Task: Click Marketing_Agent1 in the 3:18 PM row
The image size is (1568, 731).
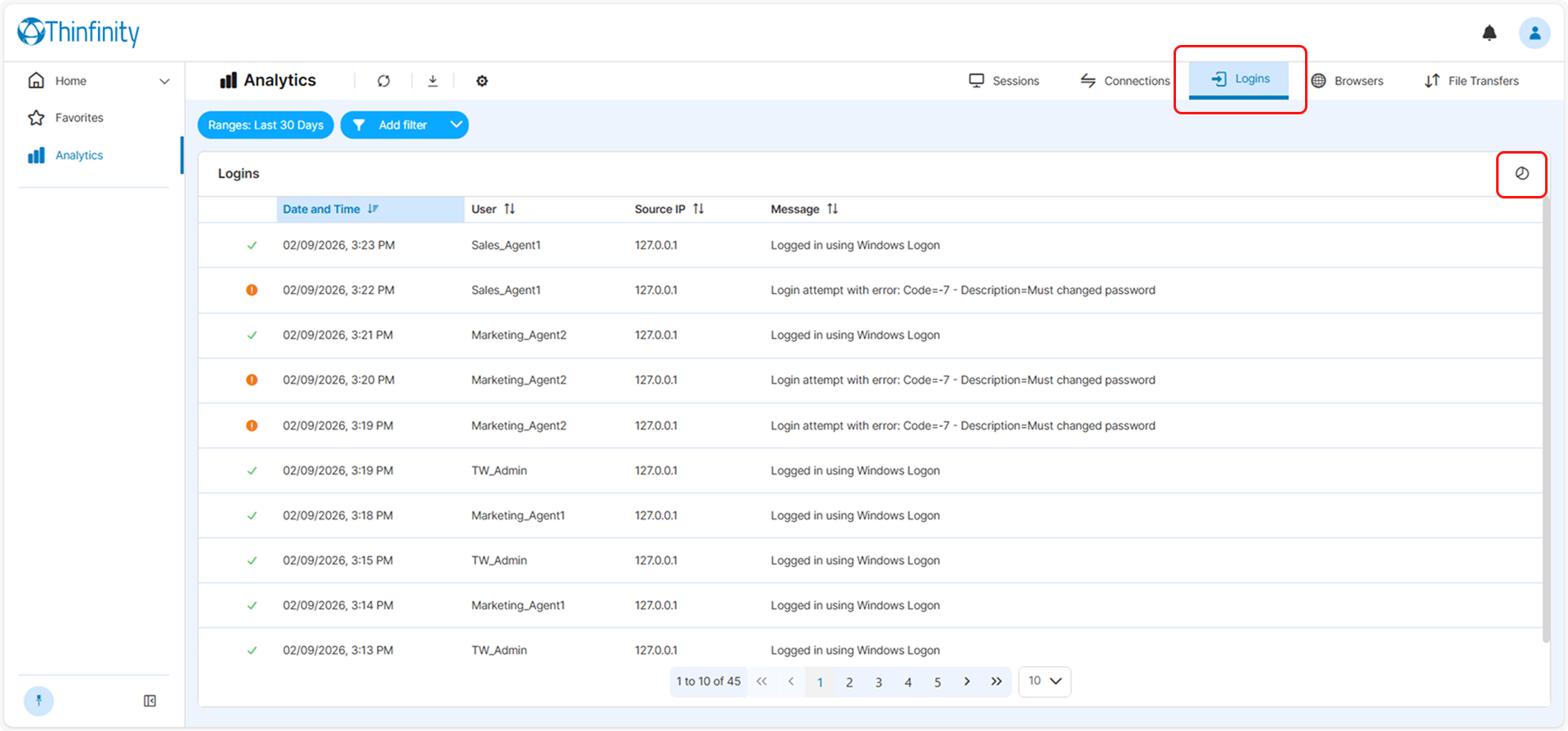Action: point(518,515)
